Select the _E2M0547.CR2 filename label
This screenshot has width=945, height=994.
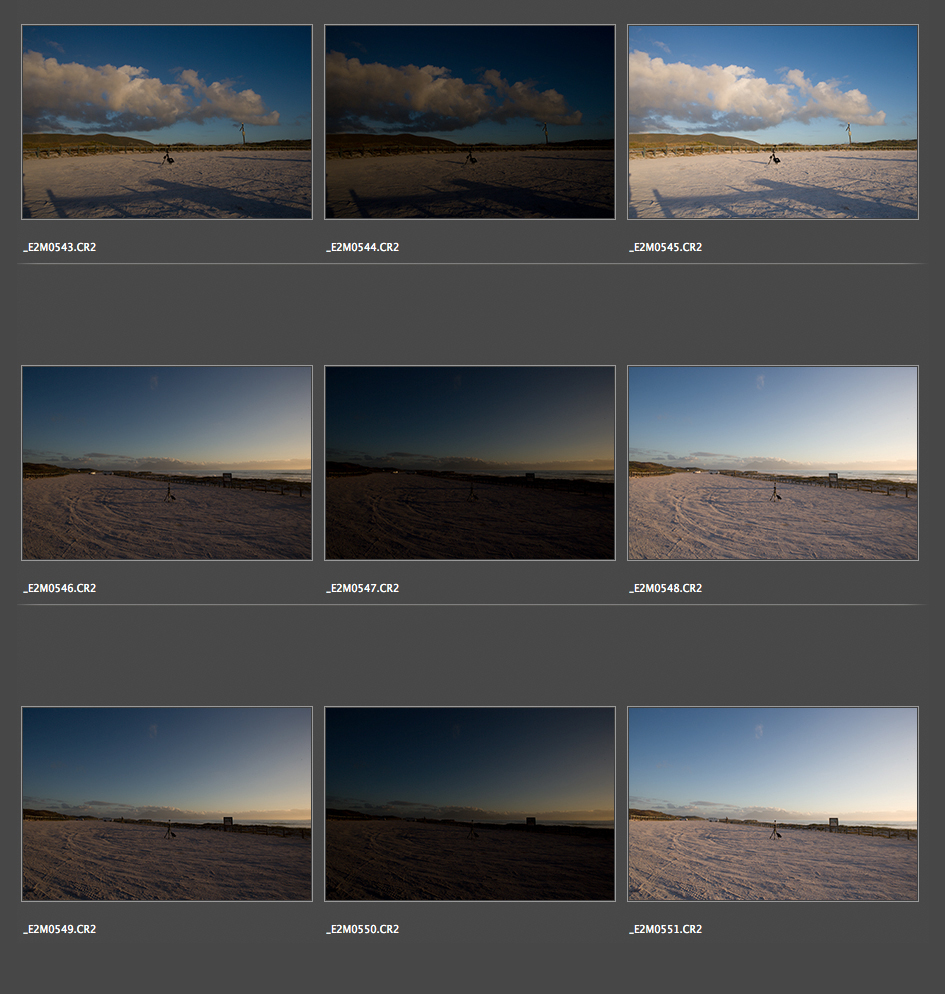(x=362, y=588)
